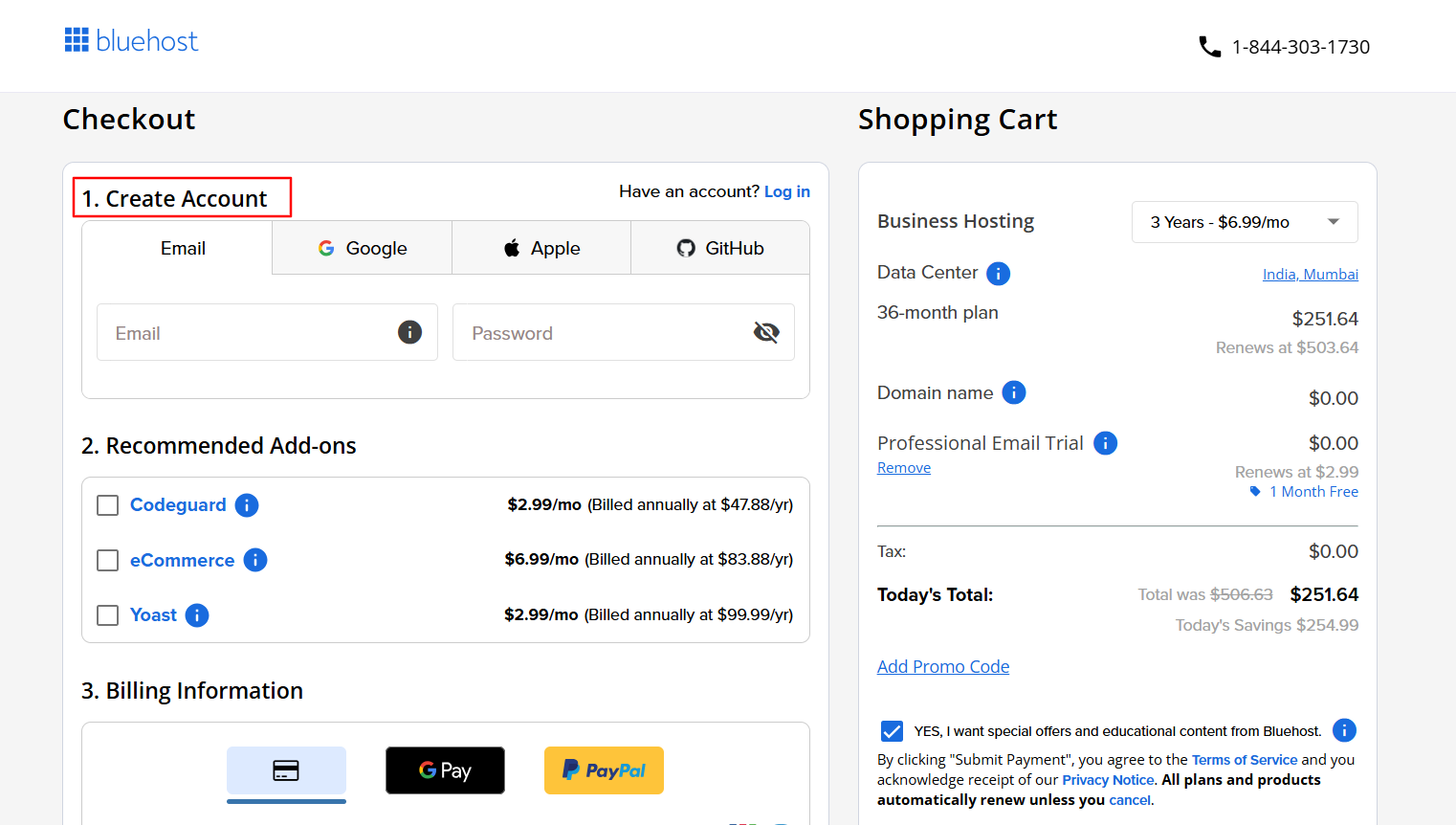Open the Privacy Notice link
The width and height of the screenshot is (1456, 825).
1108,780
